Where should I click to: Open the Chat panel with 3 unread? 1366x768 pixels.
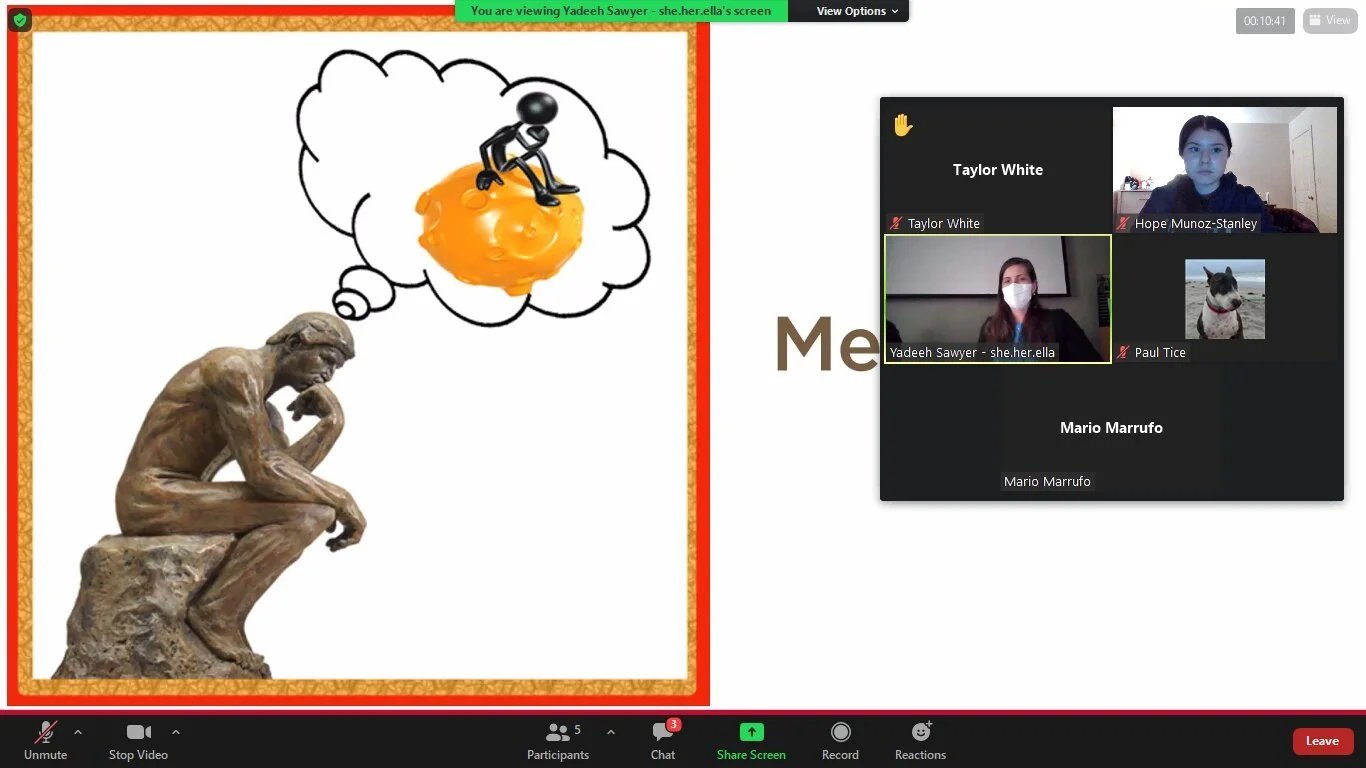[x=663, y=741]
